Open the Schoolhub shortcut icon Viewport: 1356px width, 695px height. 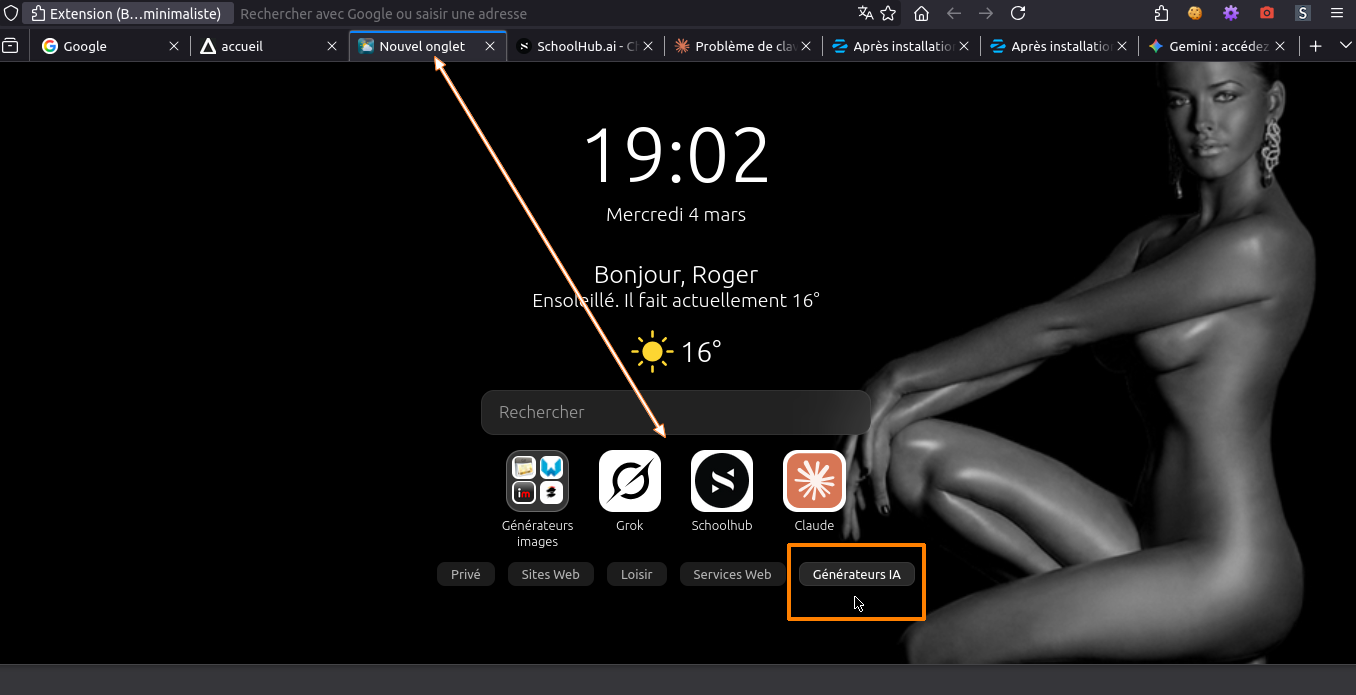click(x=721, y=481)
